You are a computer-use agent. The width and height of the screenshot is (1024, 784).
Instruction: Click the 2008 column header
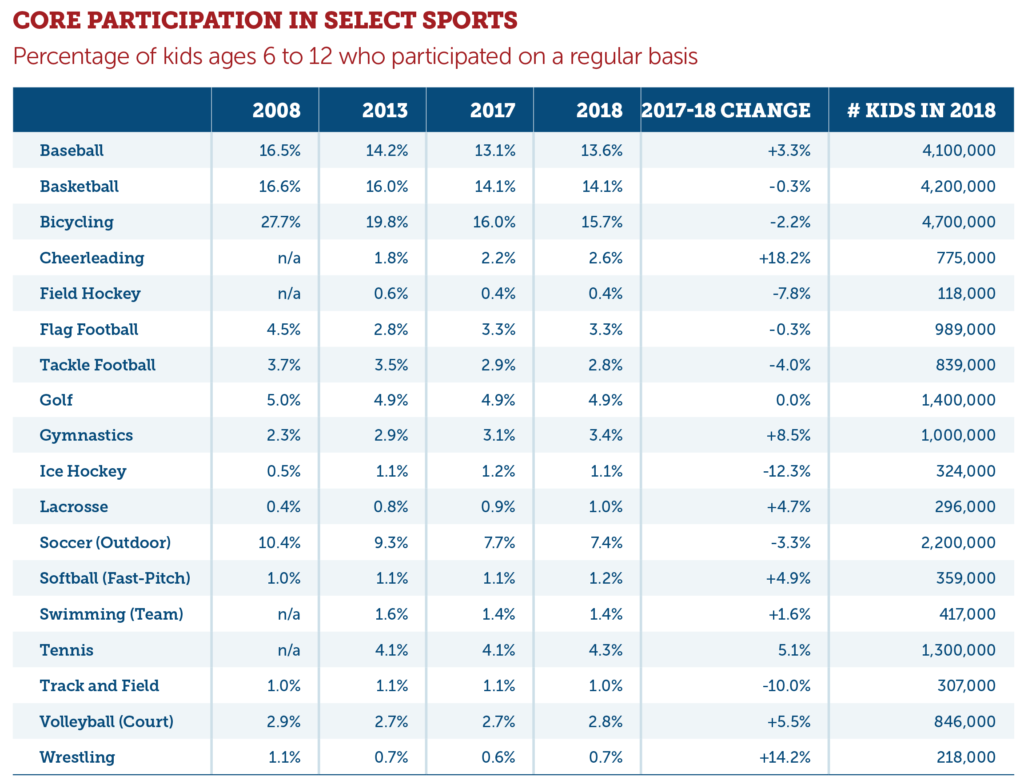pos(277,110)
